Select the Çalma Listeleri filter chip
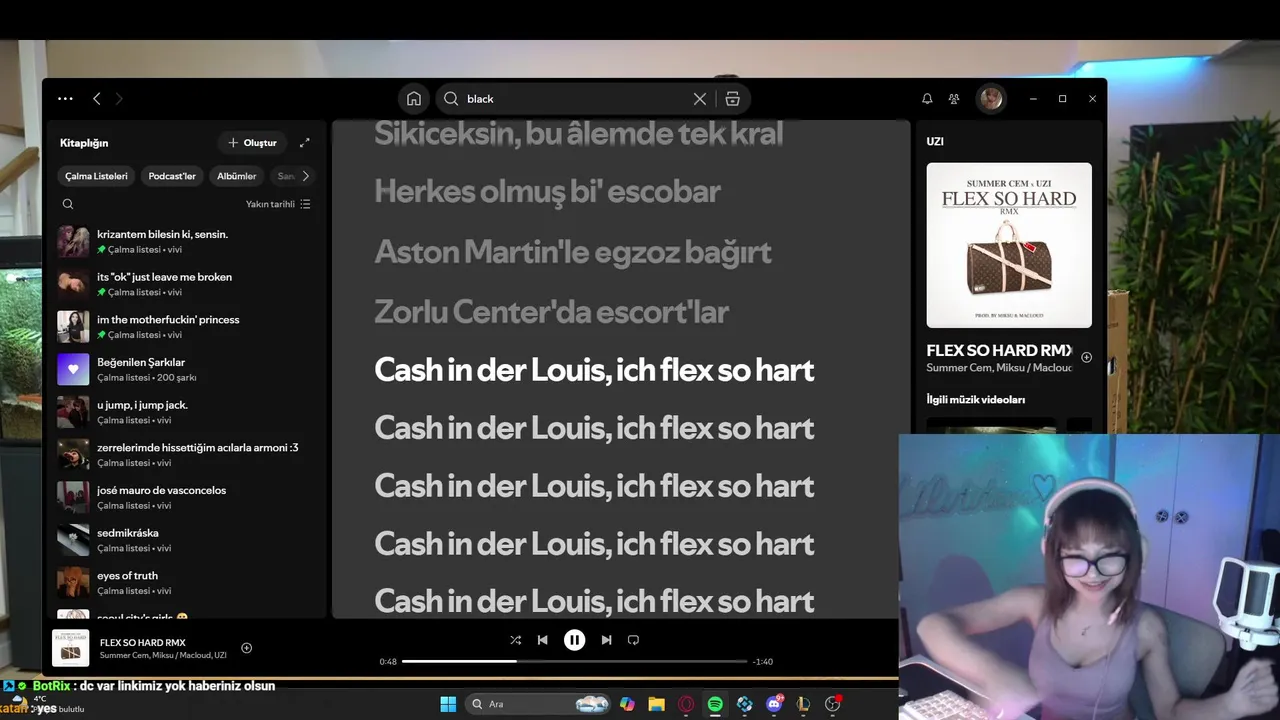 point(96,176)
